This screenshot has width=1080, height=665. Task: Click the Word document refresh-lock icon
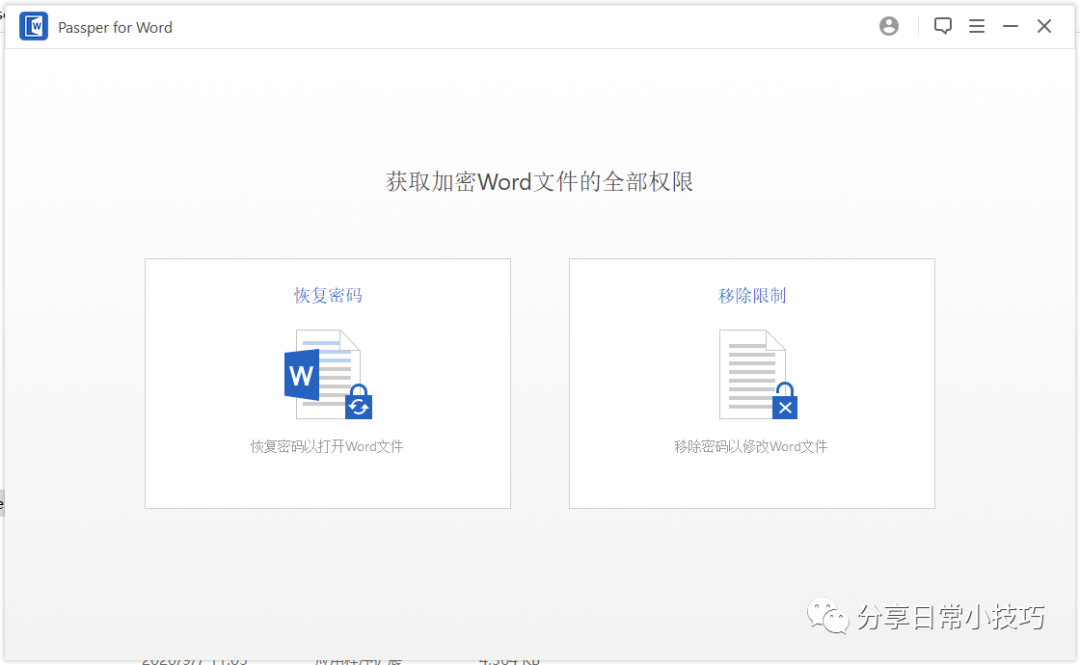(328, 374)
